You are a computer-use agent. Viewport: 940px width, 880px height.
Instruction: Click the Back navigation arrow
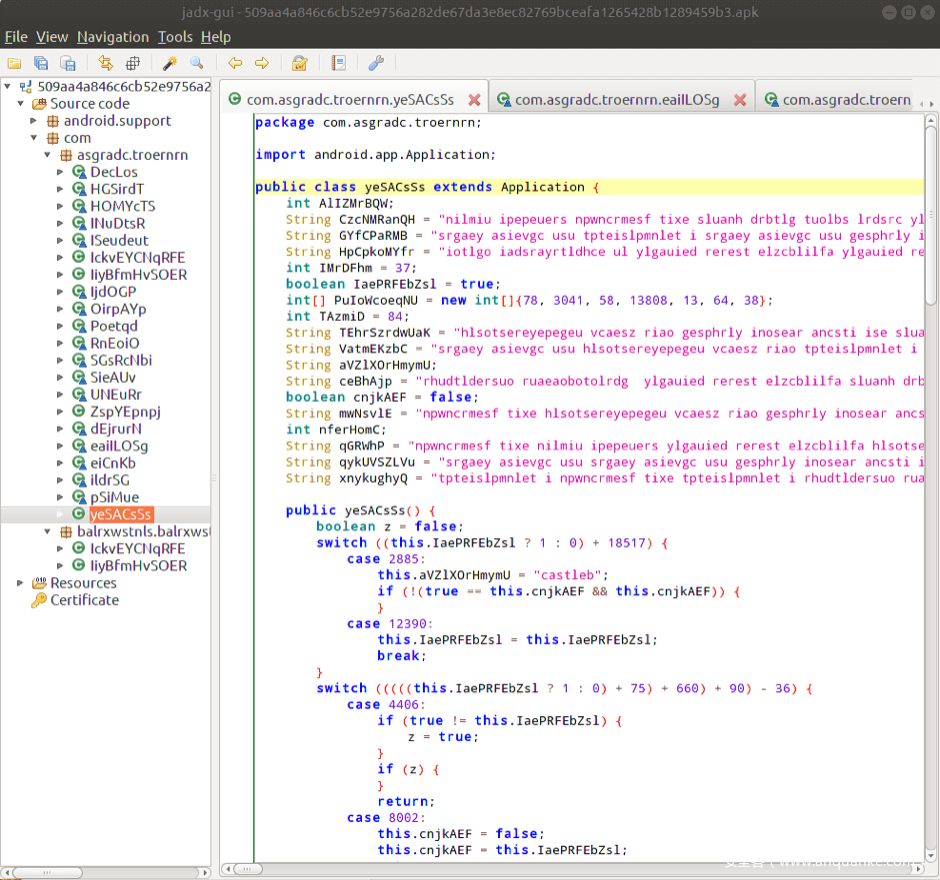click(235, 63)
